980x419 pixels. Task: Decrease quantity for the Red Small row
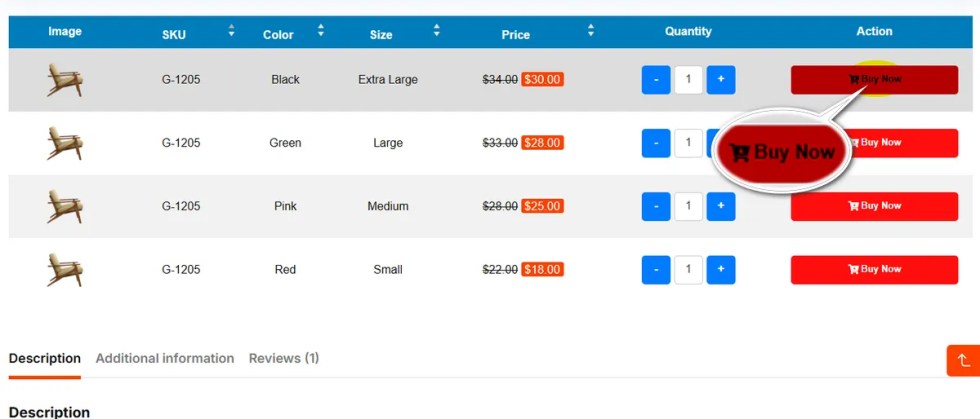click(x=656, y=270)
